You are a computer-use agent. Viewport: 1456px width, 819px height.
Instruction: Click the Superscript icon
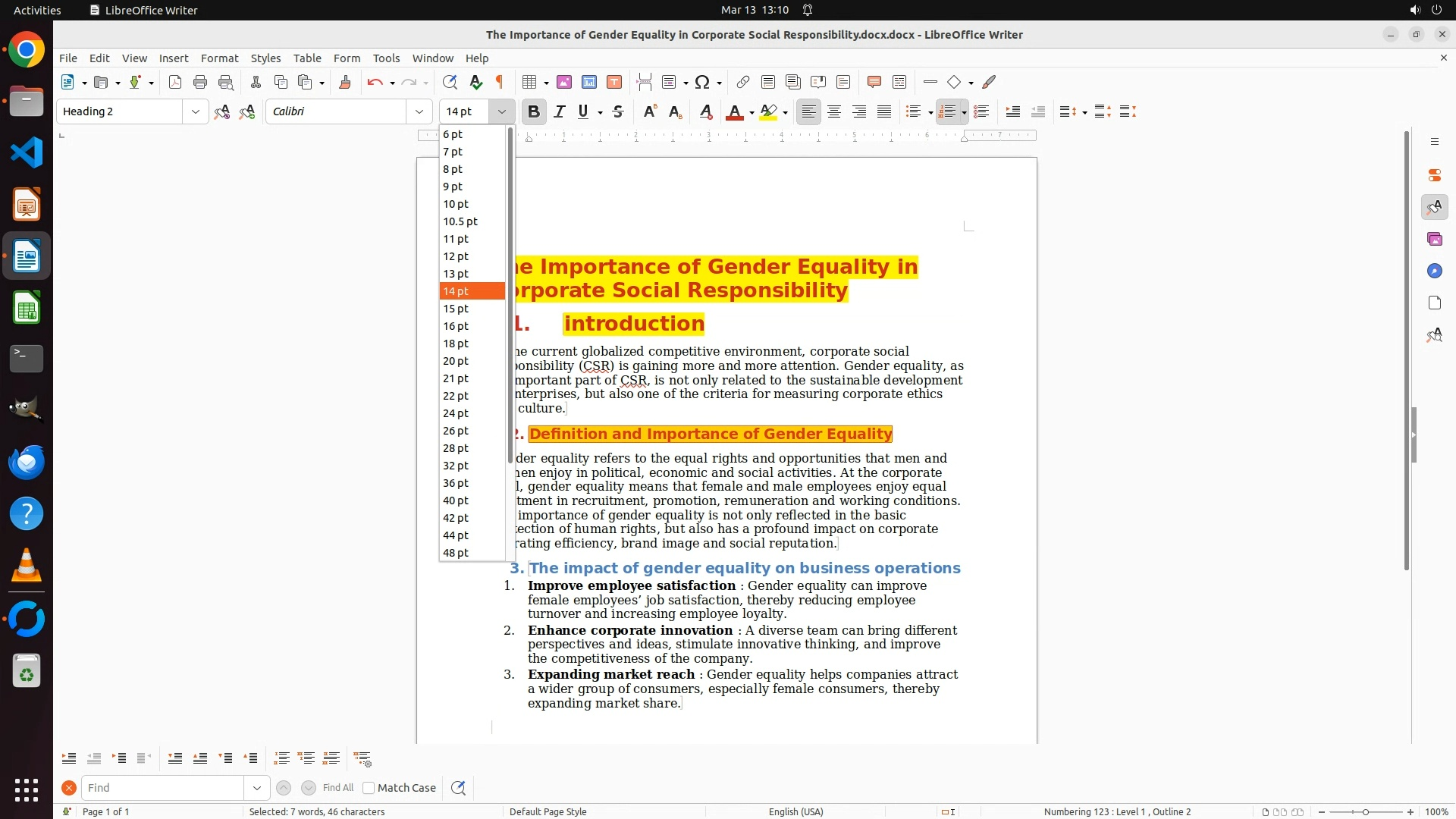pos(650,112)
